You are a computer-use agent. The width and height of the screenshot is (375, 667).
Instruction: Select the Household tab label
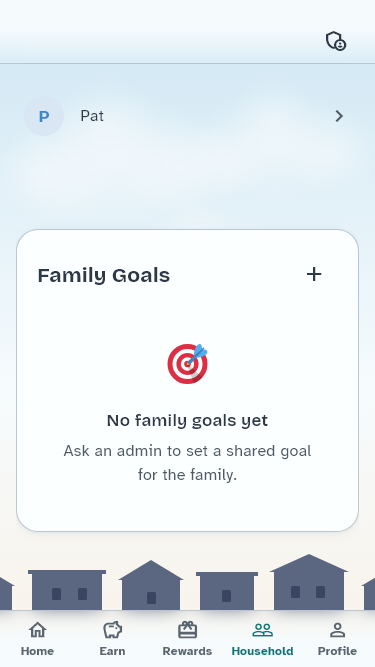point(262,651)
